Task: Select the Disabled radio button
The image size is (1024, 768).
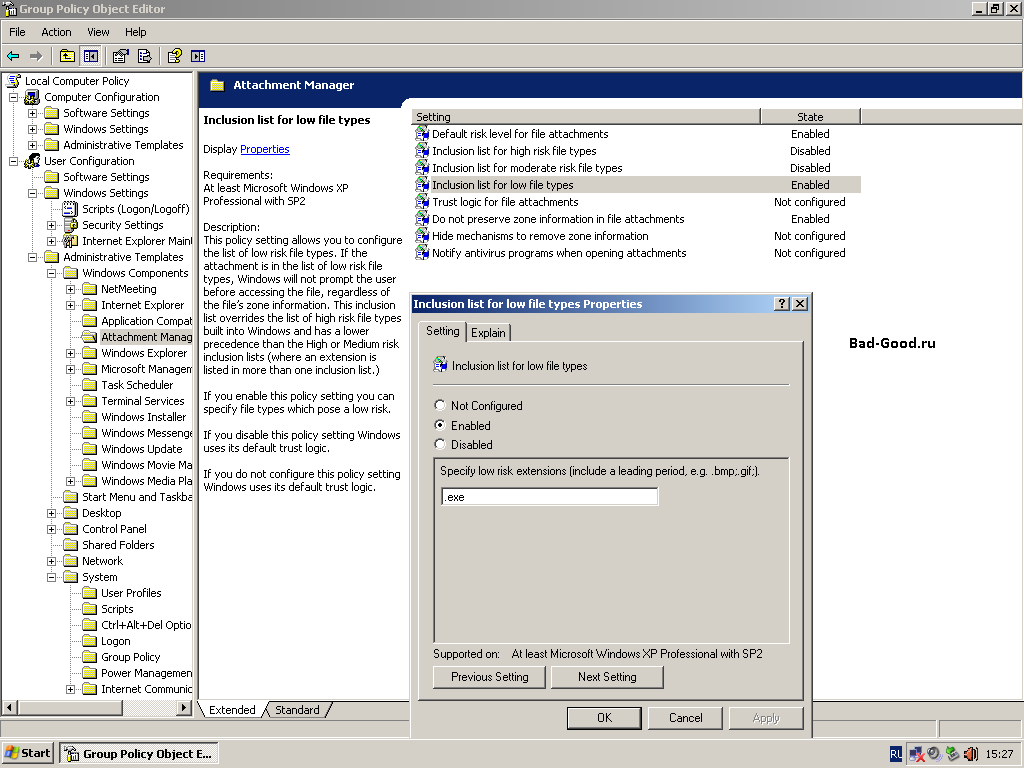Action: [440, 444]
